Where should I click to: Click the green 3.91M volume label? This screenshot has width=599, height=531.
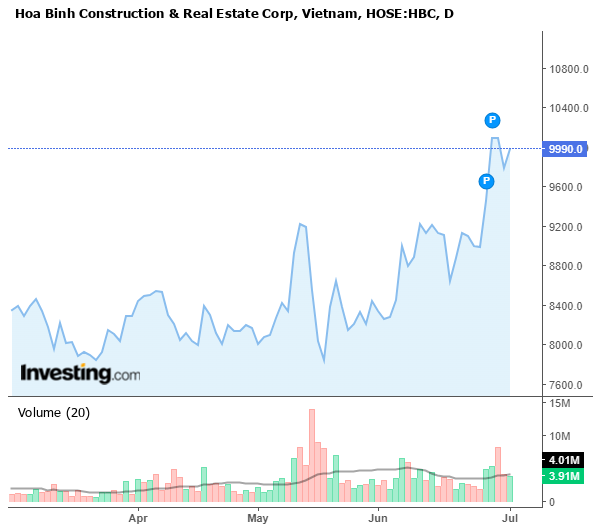(x=563, y=476)
